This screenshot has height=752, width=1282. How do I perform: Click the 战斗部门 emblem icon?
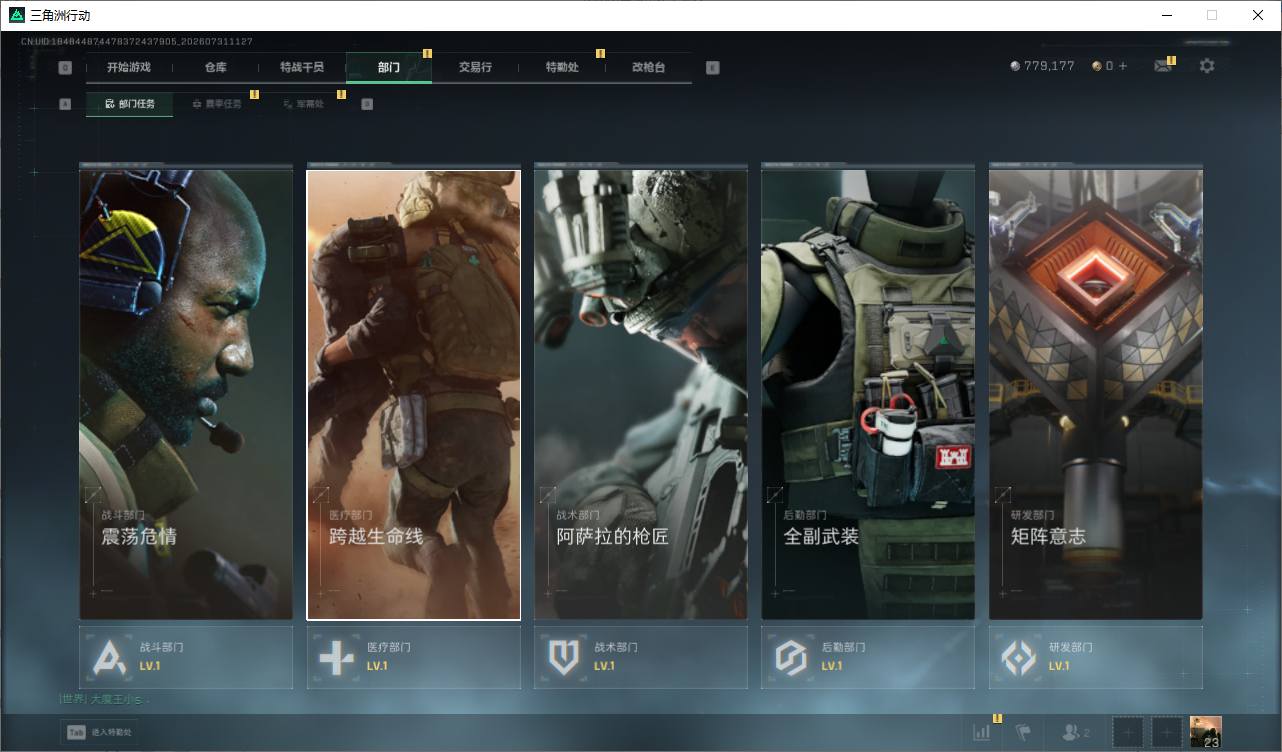[109, 658]
